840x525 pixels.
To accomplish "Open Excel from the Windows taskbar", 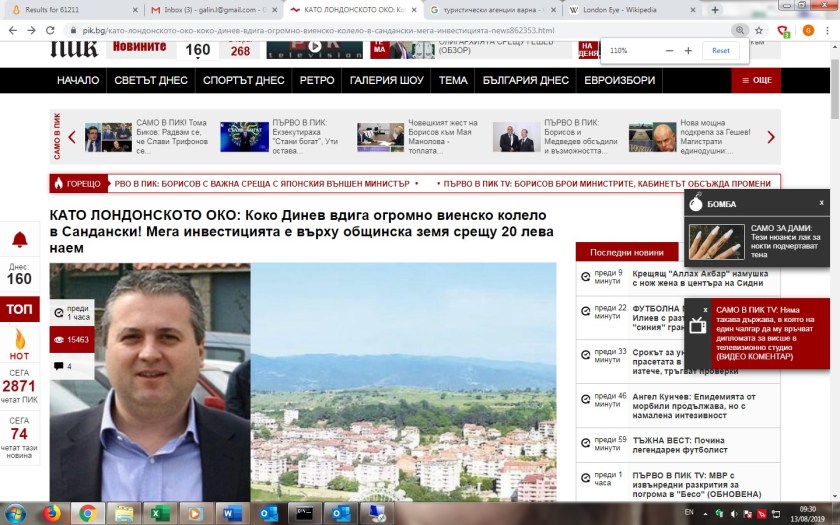I will [x=158, y=513].
